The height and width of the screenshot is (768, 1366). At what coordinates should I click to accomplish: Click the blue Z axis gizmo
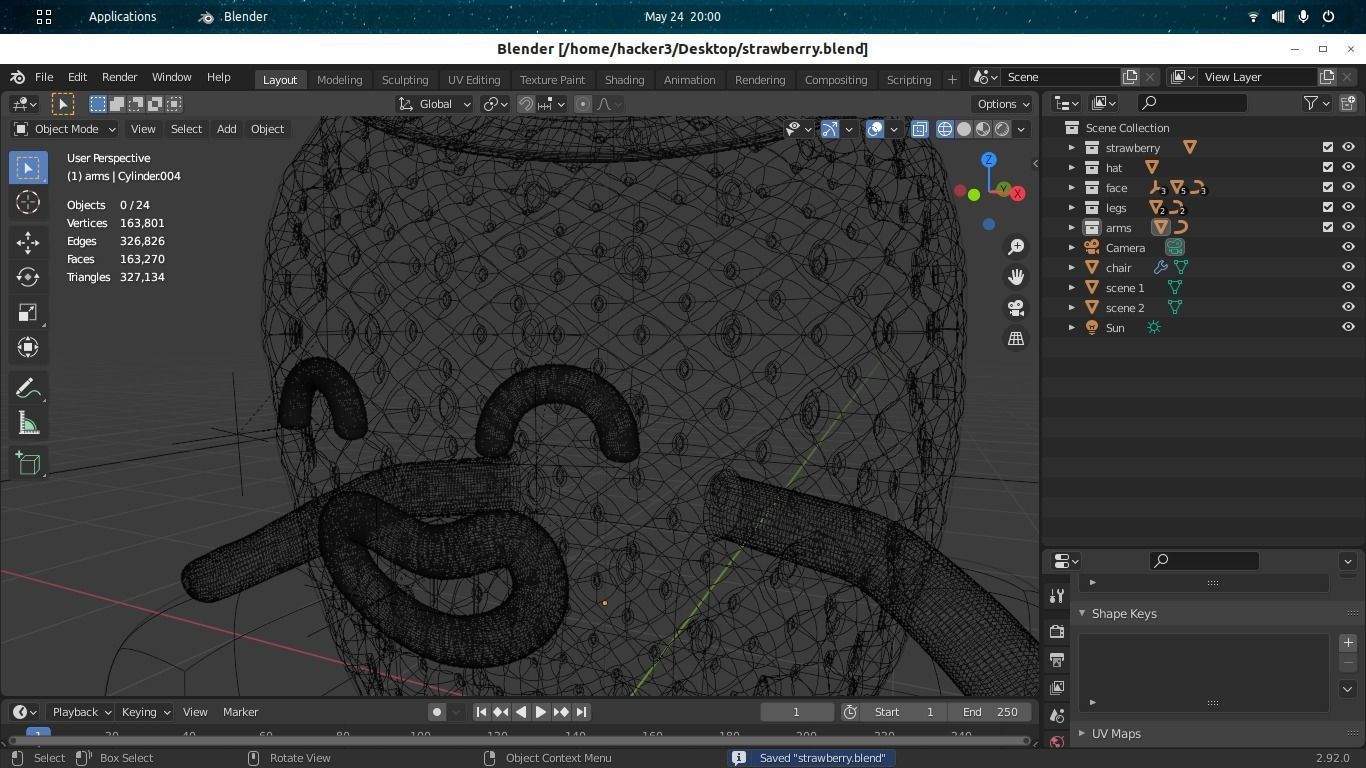coord(988,160)
